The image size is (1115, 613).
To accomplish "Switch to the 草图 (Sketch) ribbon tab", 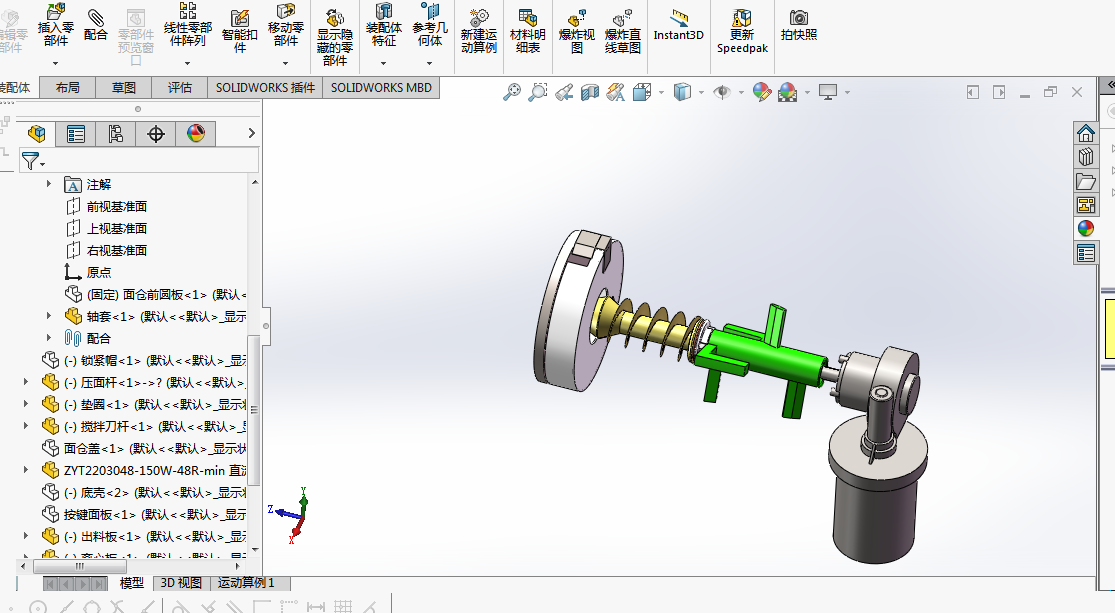I will pos(124,87).
